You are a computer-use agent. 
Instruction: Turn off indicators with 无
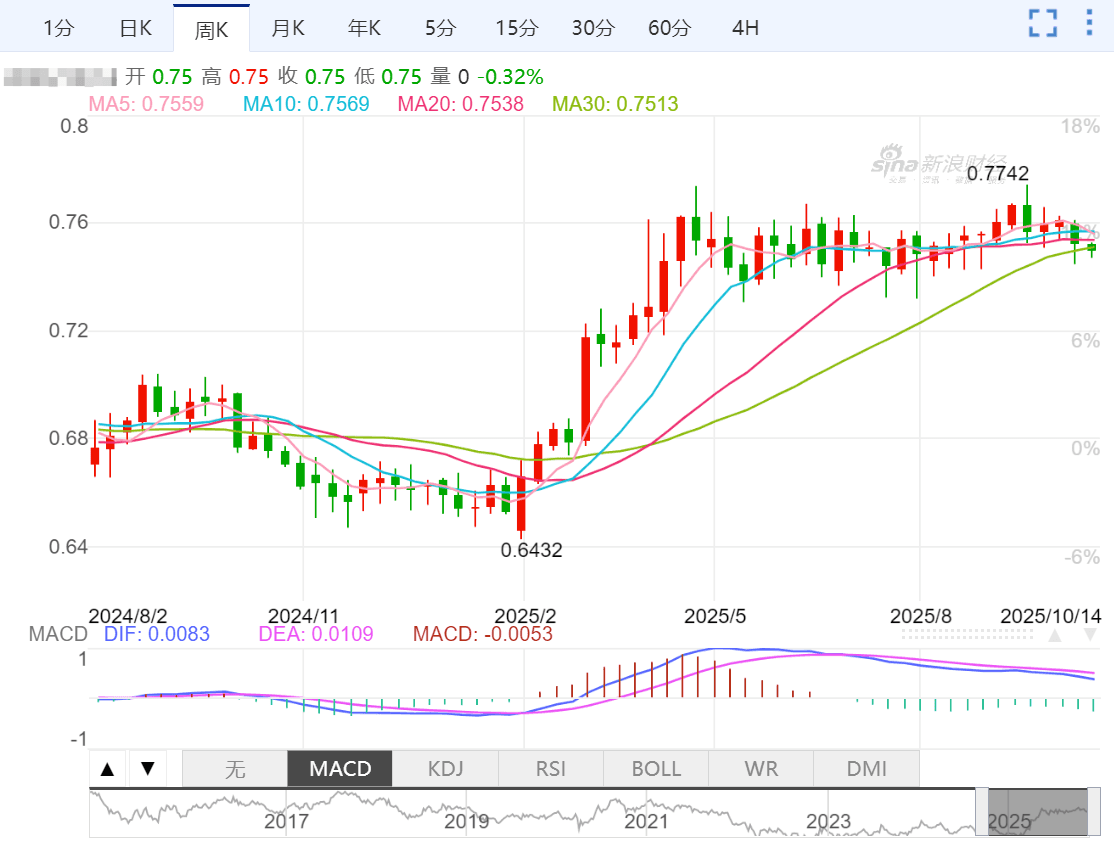(234, 769)
